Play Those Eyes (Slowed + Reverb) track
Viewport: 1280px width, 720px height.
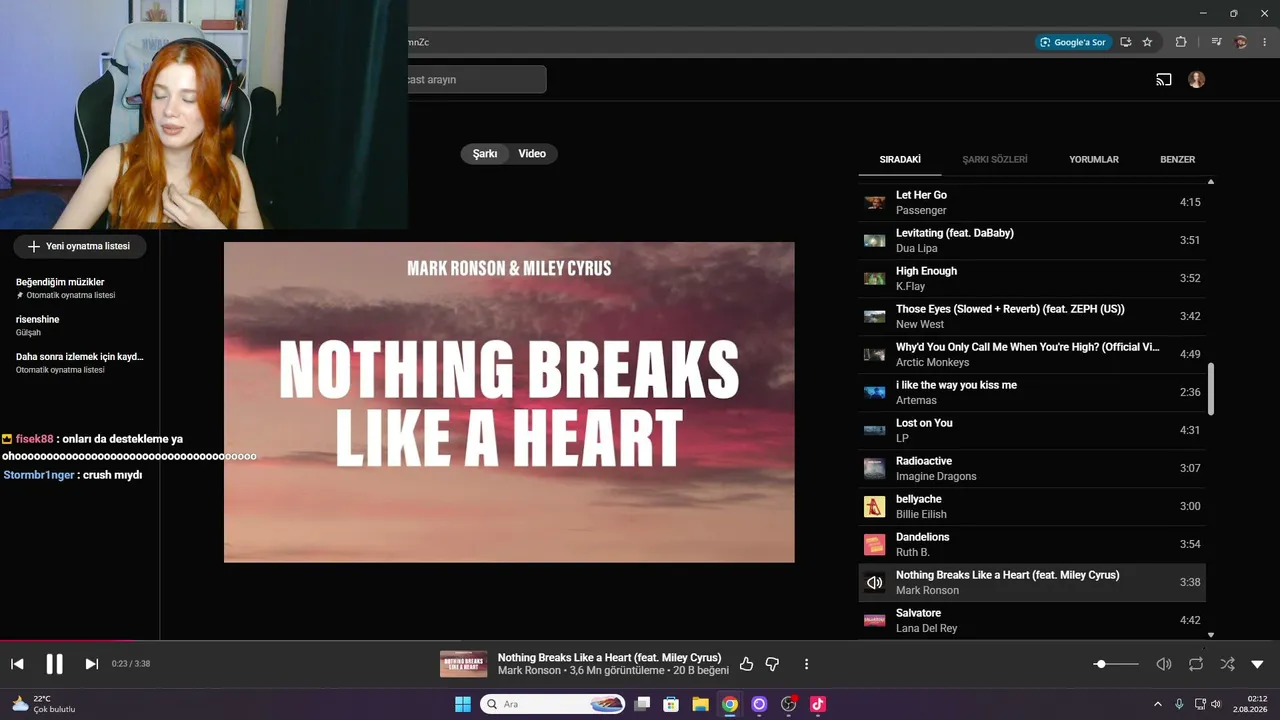1032,317
